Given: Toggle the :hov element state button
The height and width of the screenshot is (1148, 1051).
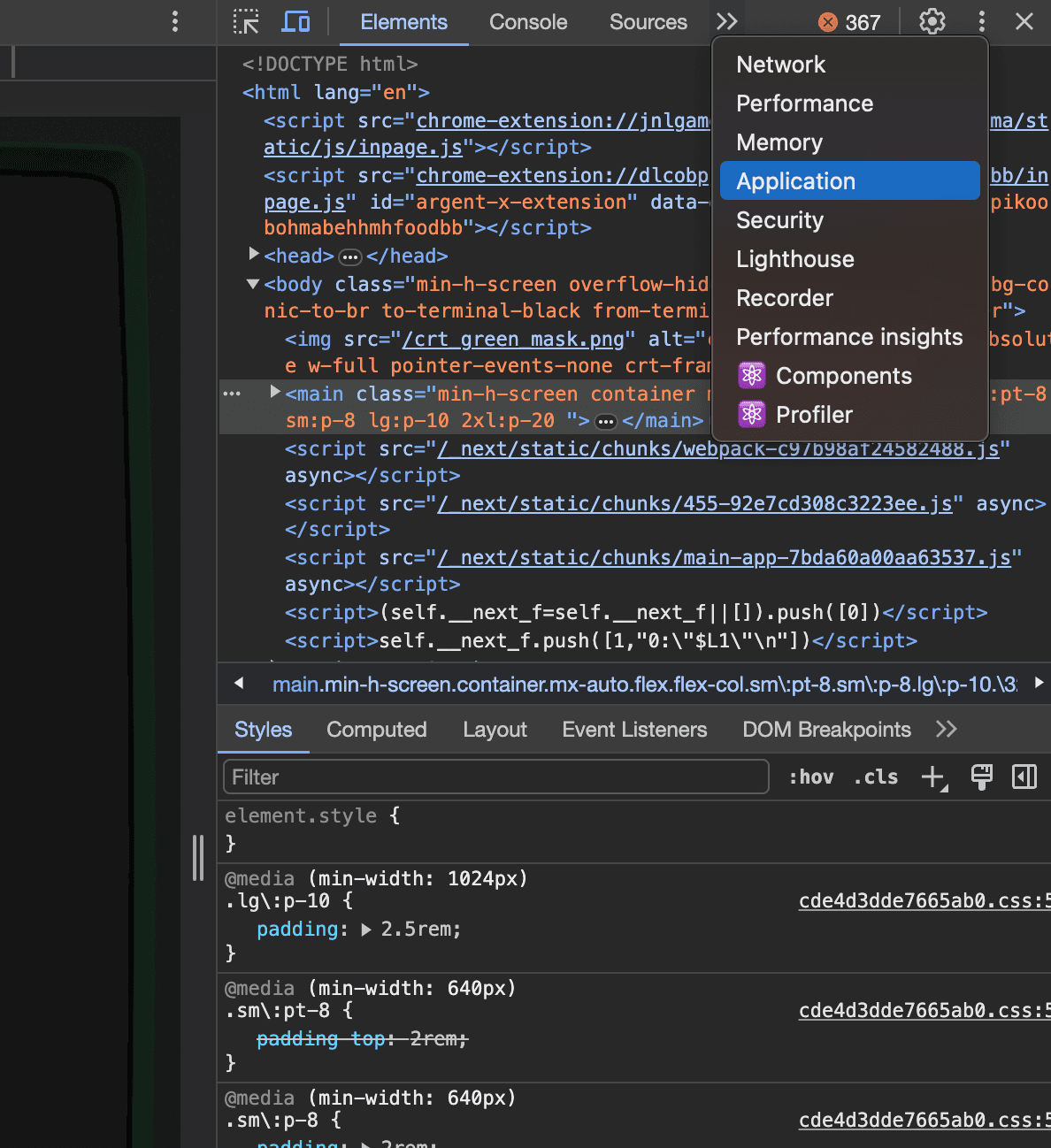Looking at the screenshot, I should click(x=811, y=777).
